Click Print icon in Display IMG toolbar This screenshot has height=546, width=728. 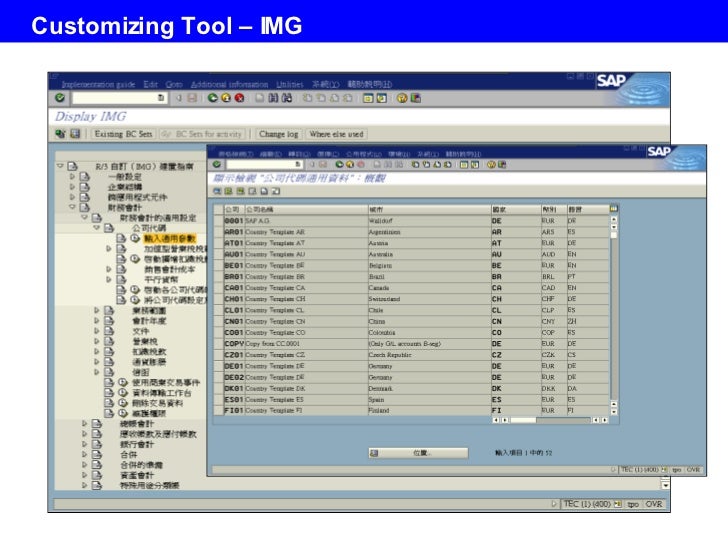[260, 98]
